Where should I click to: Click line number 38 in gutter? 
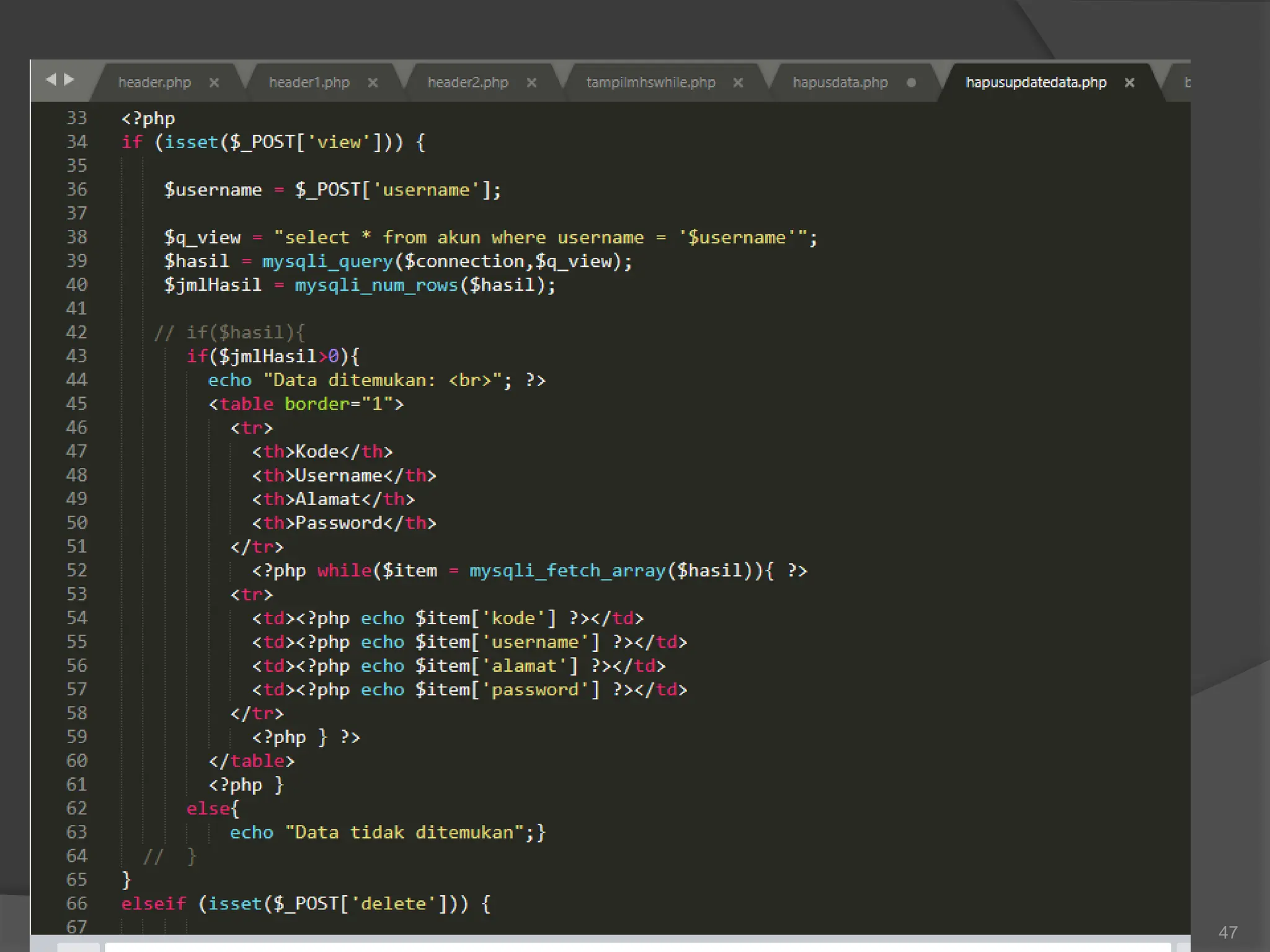pyautogui.click(x=77, y=237)
